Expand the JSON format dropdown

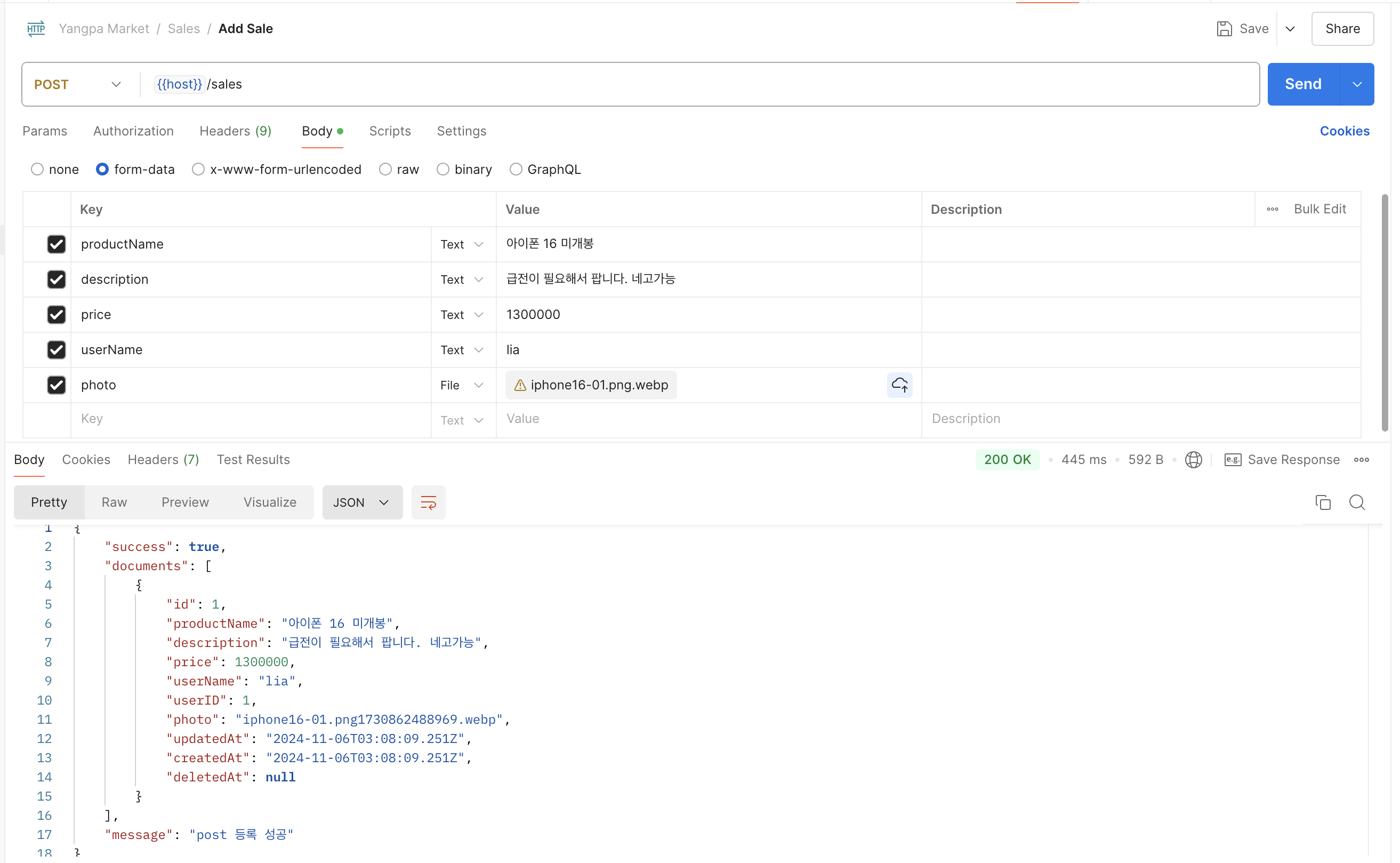tap(361, 502)
